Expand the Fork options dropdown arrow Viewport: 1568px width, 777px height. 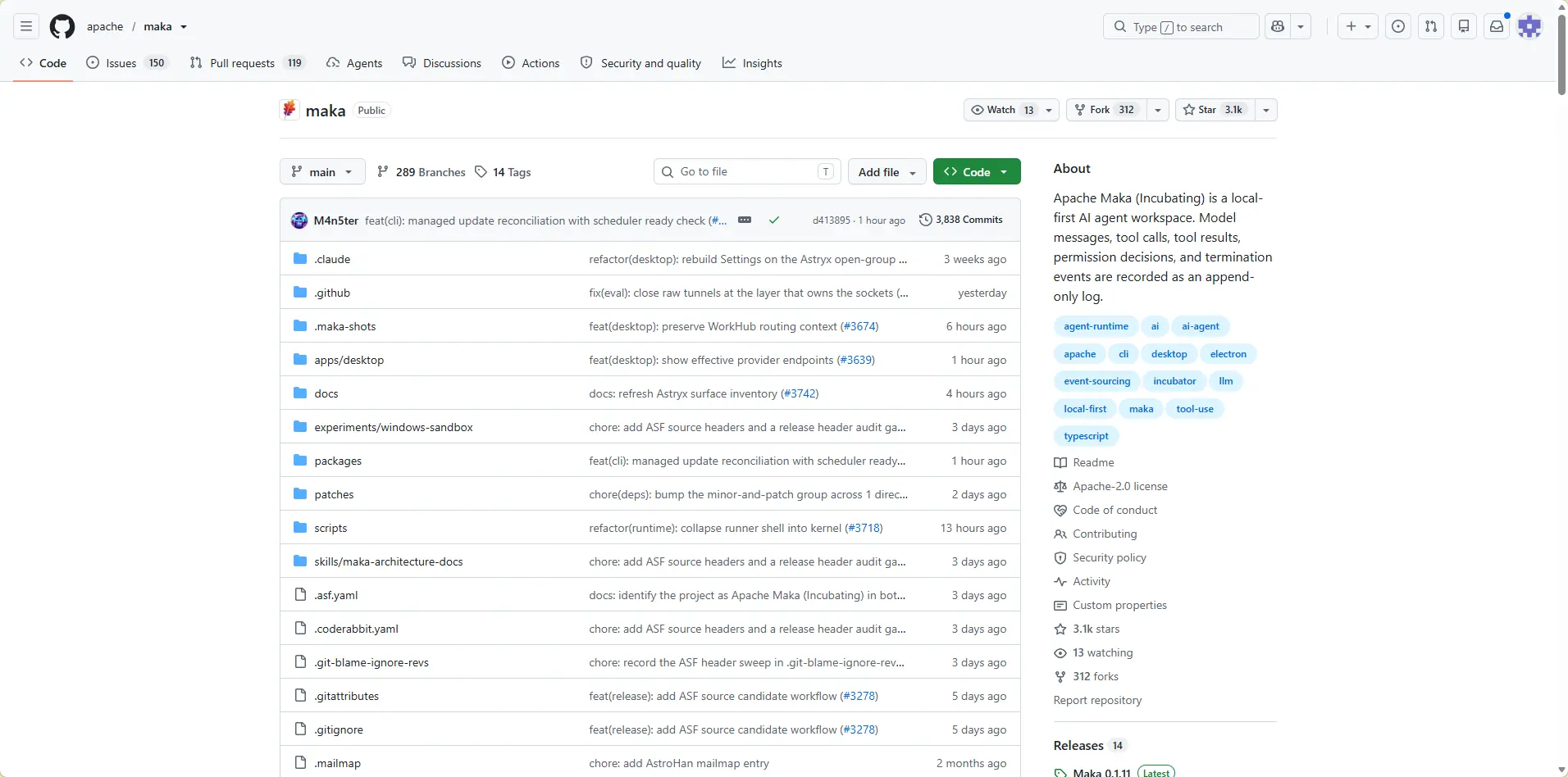click(1158, 110)
